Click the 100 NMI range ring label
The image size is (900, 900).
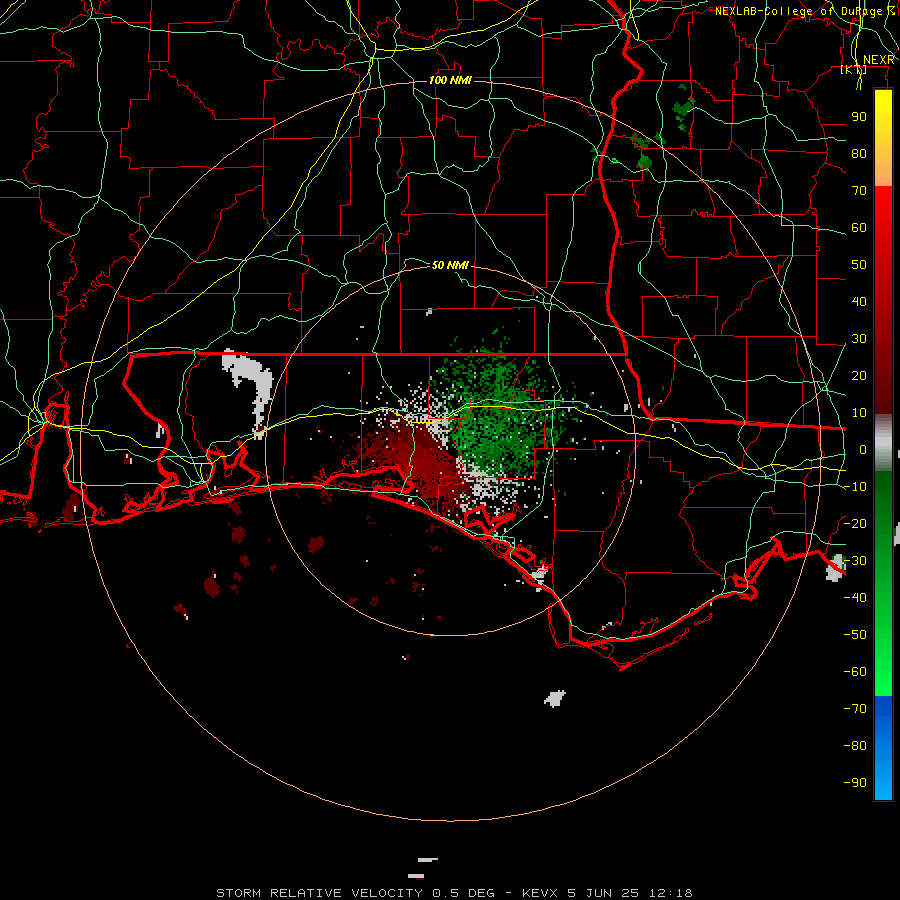pos(451,80)
